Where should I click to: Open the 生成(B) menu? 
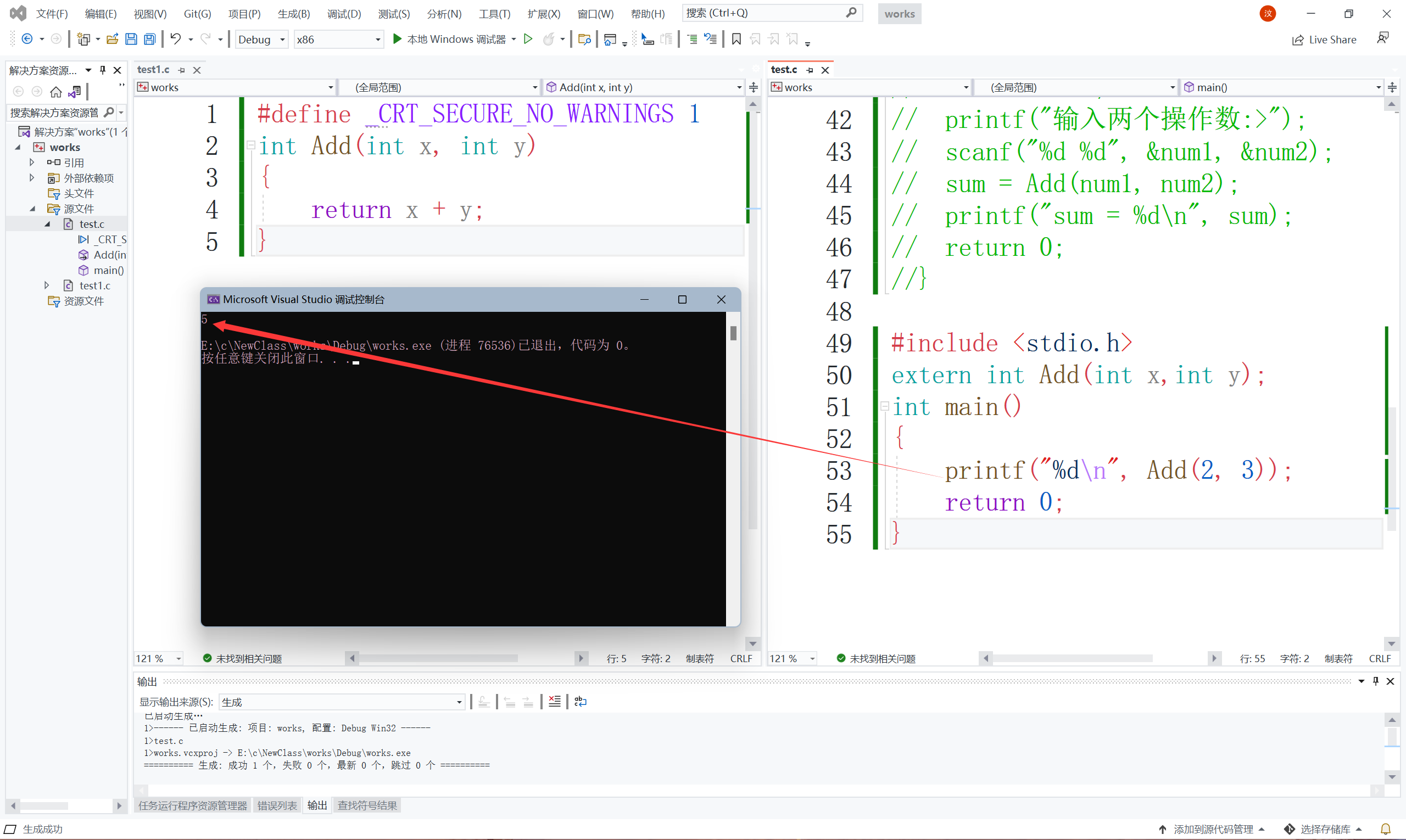293,14
